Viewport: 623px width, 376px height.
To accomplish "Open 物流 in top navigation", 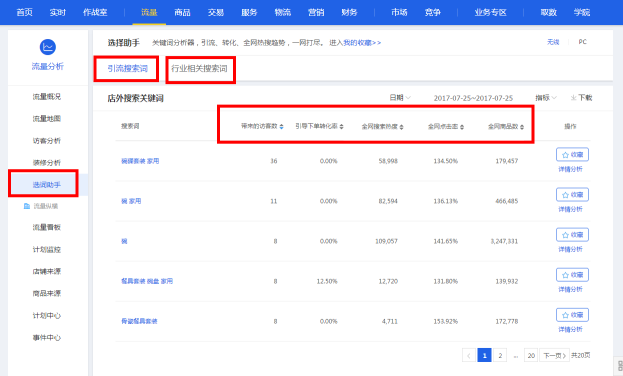I will click(282, 12).
